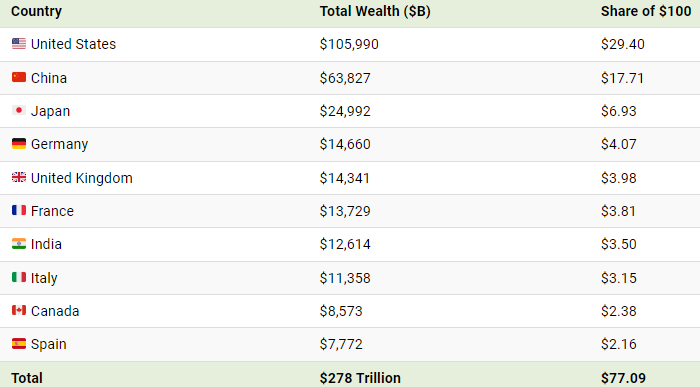This screenshot has width=700, height=387.
Task: Click the Spain flag icon
Action: pyautogui.click(x=19, y=344)
